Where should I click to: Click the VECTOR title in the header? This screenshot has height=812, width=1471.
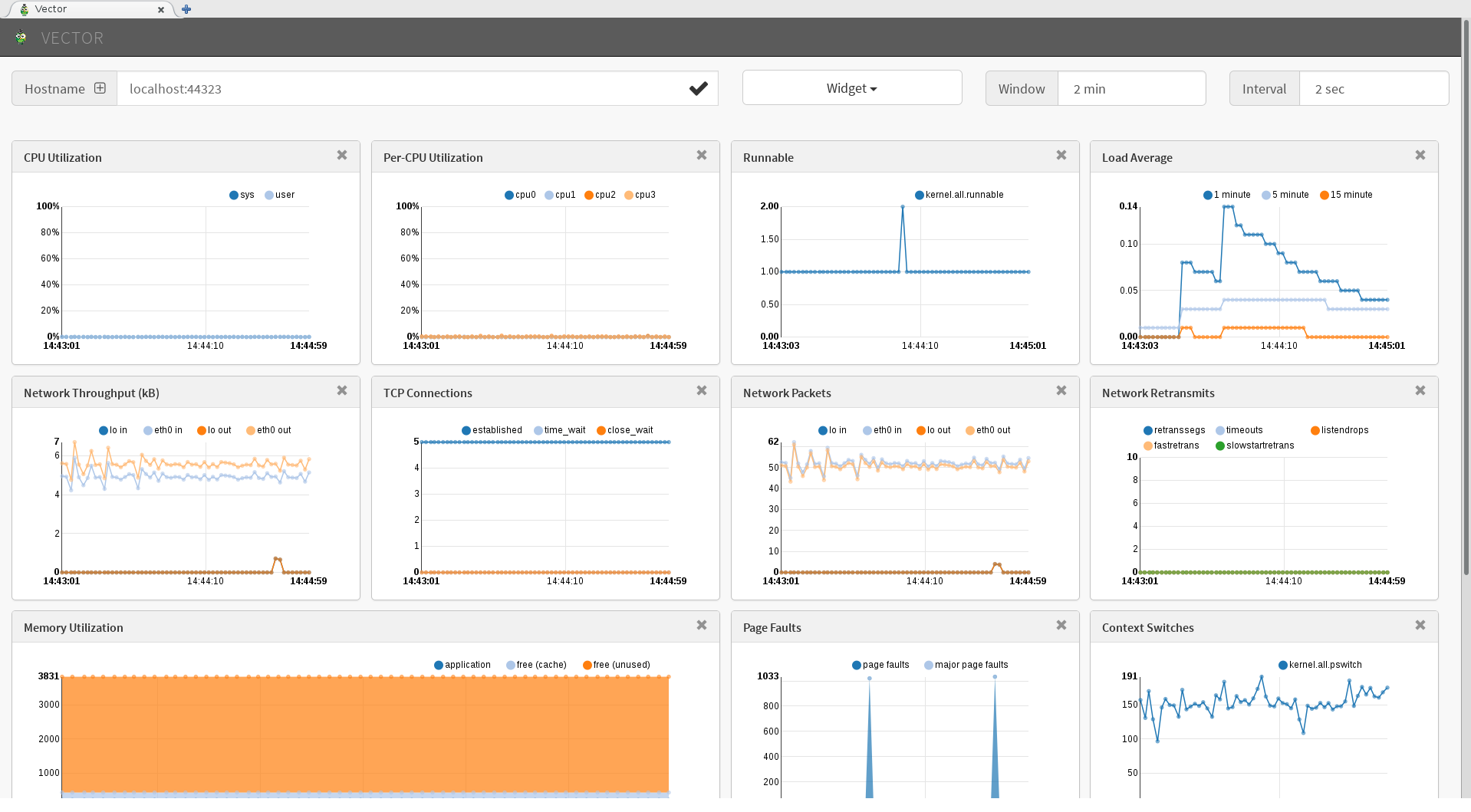[x=71, y=38]
